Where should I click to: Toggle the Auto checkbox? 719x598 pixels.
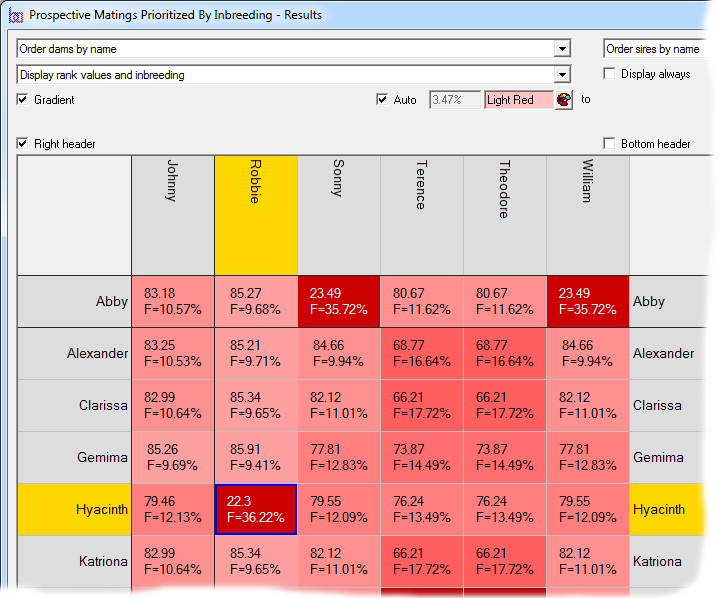(x=382, y=100)
